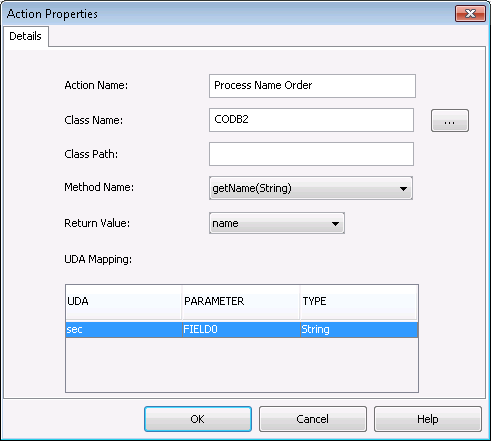
Task: Confirm with the OK button
Action: 198,419
